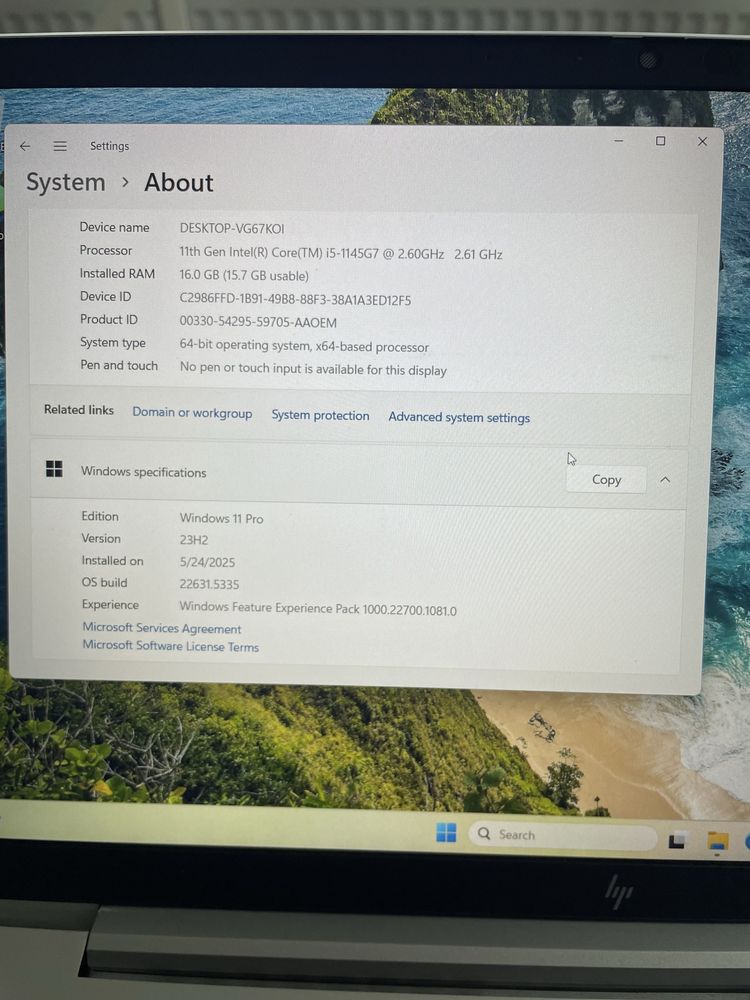Click the Installed RAM label
The width and height of the screenshot is (750, 1000).
(x=117, y=274)
